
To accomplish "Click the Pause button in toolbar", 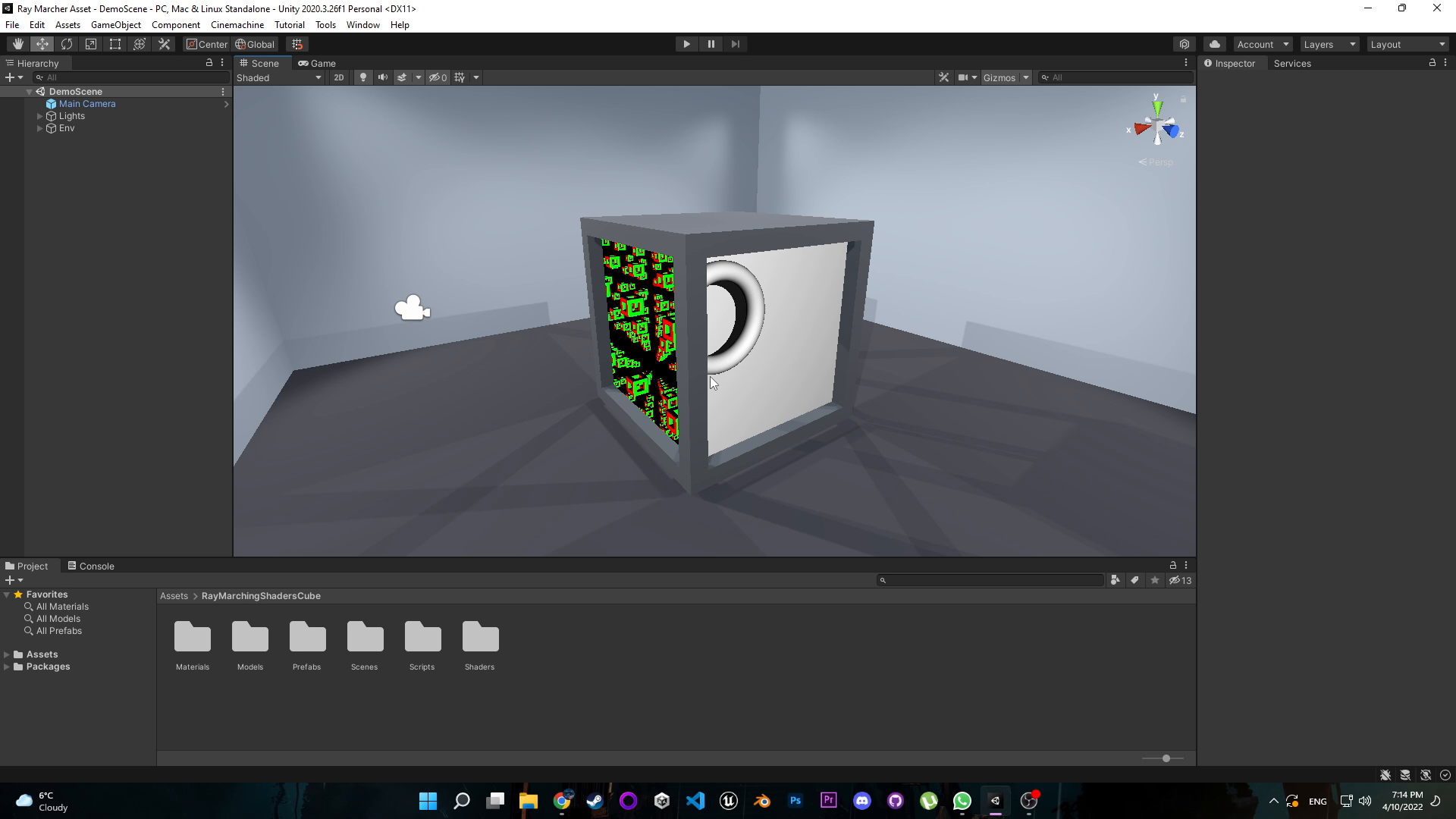I will (711, 43).
